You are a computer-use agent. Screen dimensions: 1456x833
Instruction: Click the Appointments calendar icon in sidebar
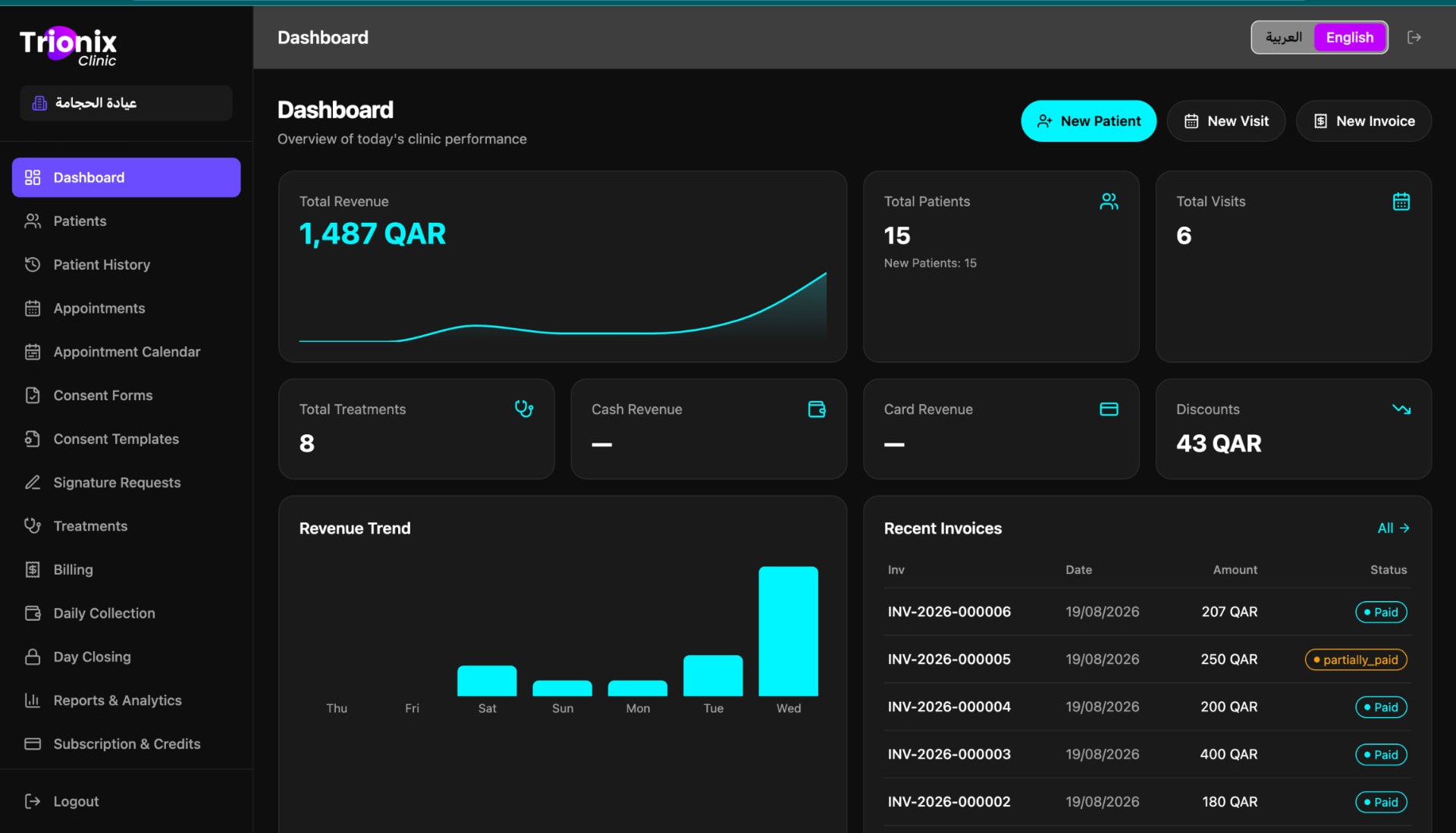pyautogui.click(x=33, y=308)
